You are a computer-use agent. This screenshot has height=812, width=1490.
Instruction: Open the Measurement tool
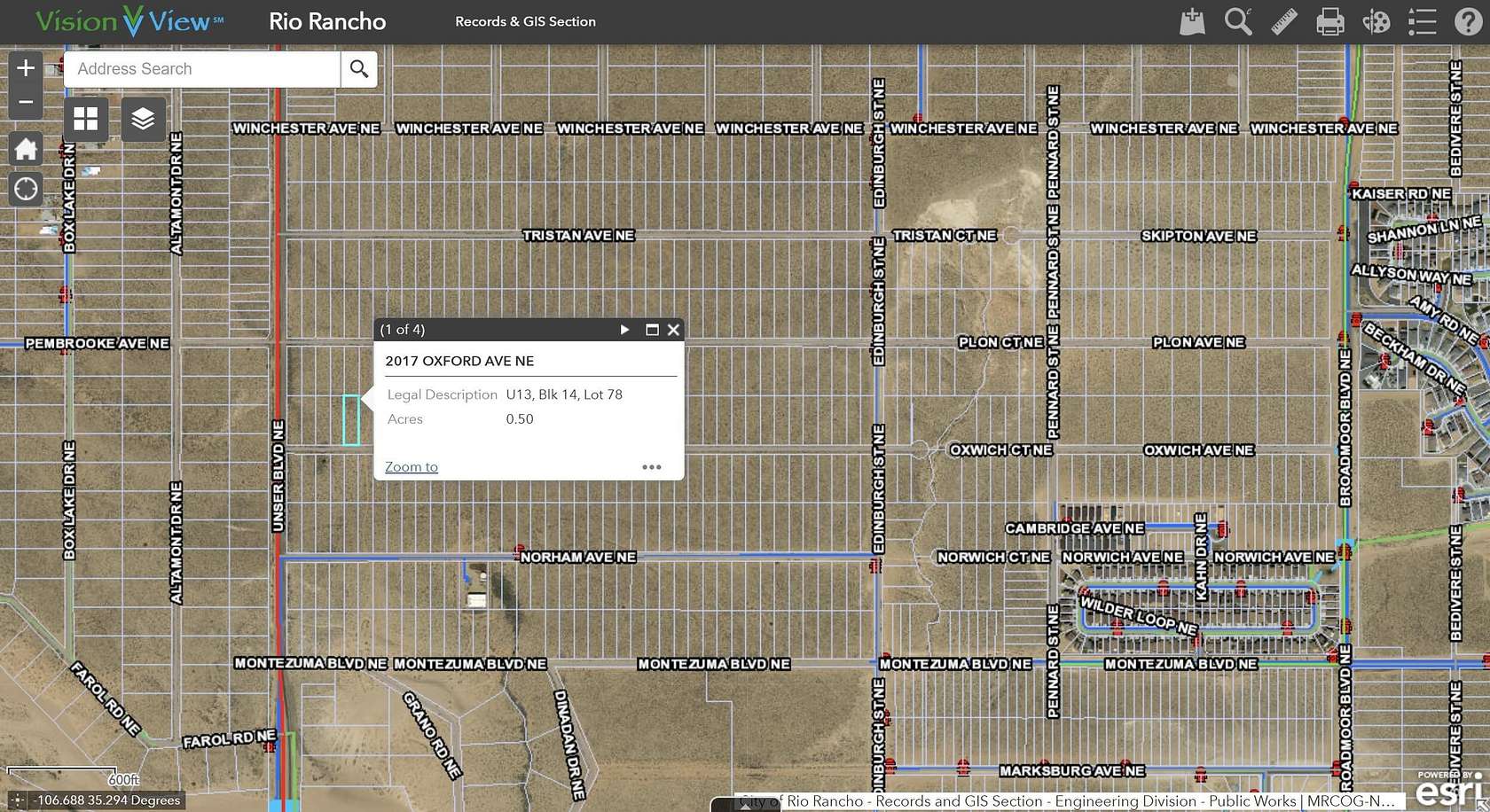coord(1283,21)
